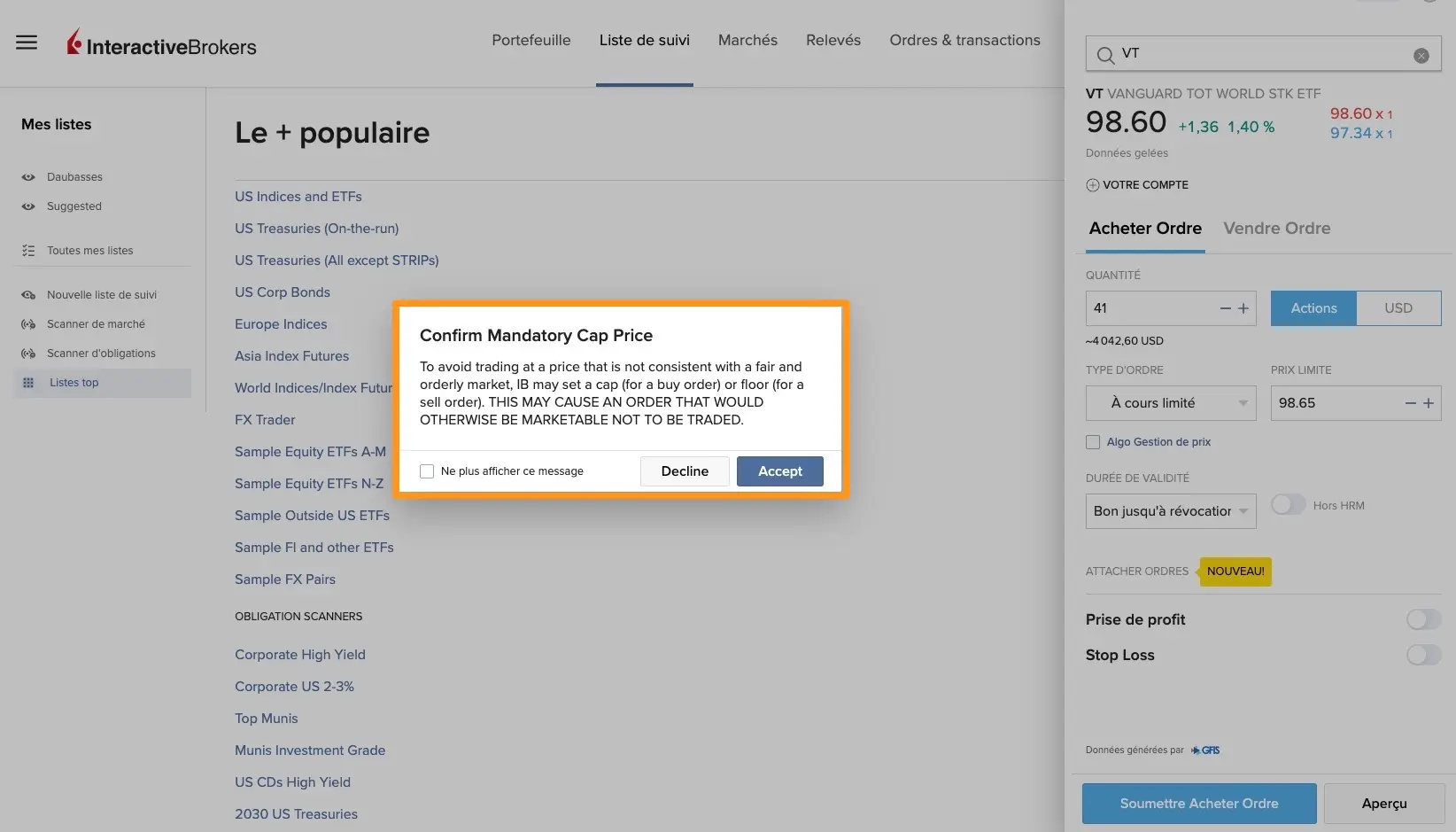Clear the VT search field
This screenshot has height=832, width=1456.
pyautogui.click(x=1421, y=56)
